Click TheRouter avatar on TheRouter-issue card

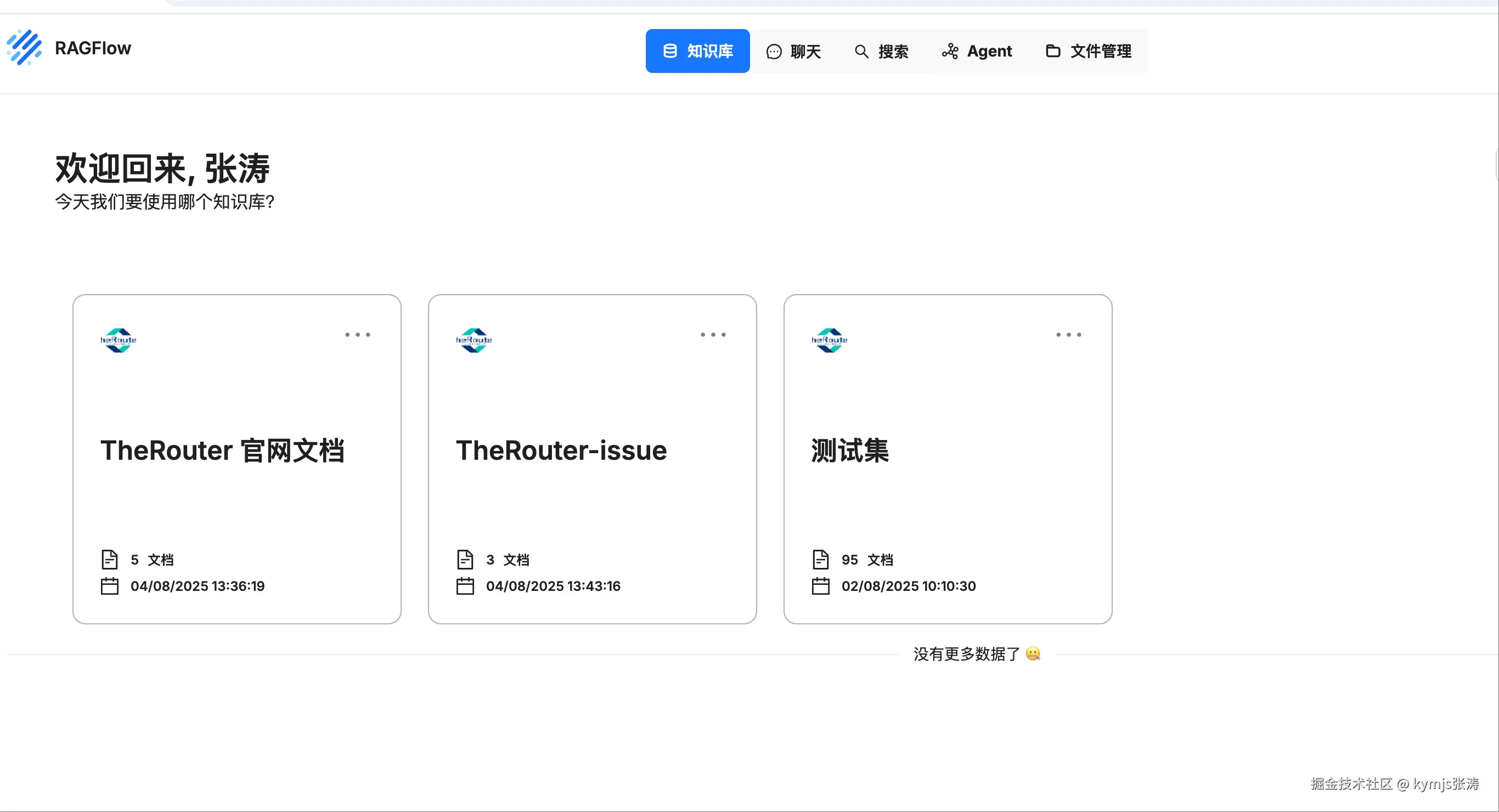pos(474,340)
